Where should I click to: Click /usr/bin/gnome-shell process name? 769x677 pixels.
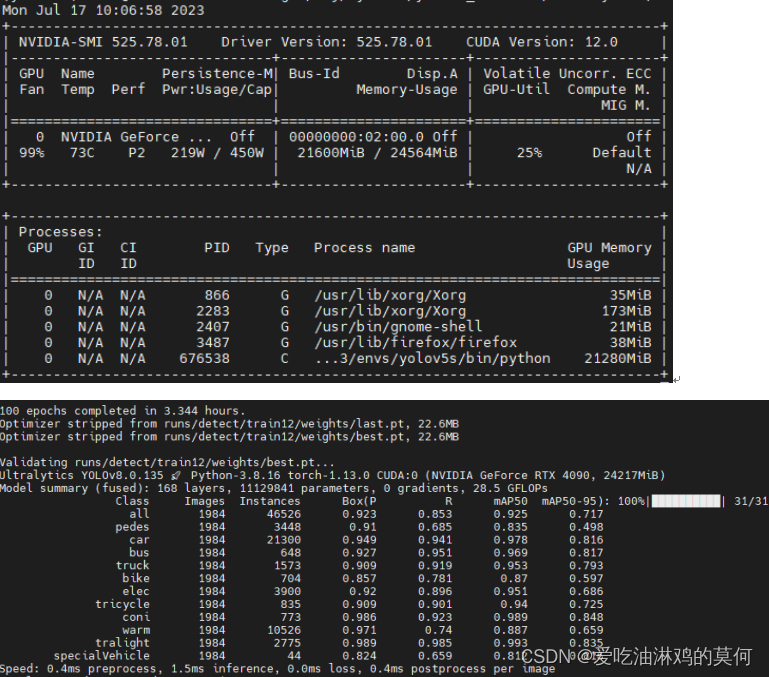(x=398, y=327)
